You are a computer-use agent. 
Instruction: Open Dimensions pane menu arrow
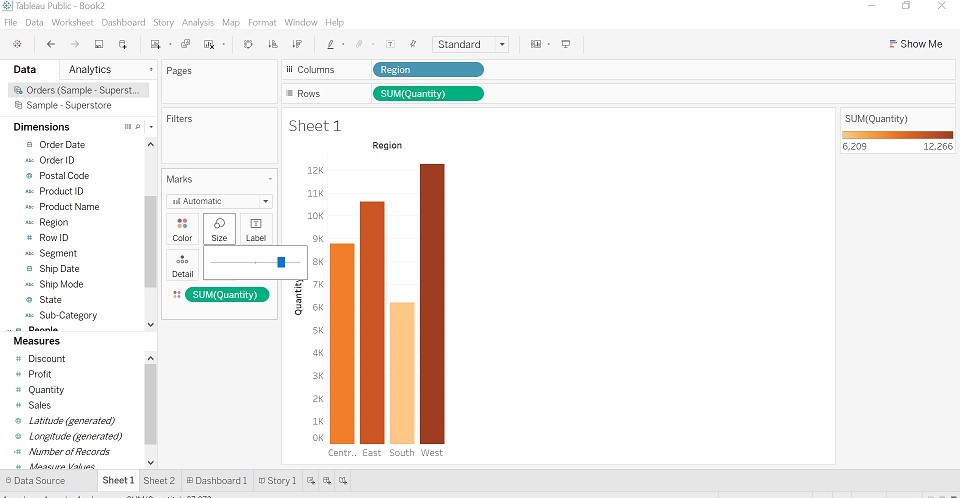pos(151,127)
